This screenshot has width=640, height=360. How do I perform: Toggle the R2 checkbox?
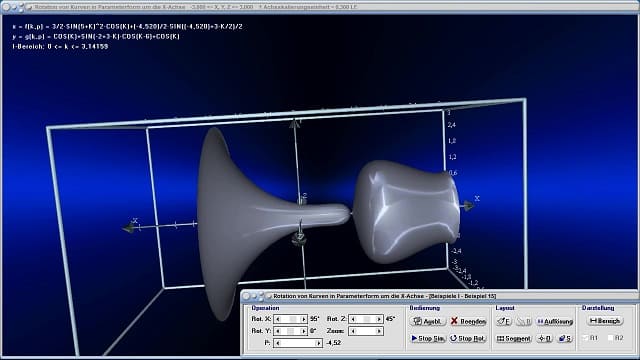tap(611, 338)
